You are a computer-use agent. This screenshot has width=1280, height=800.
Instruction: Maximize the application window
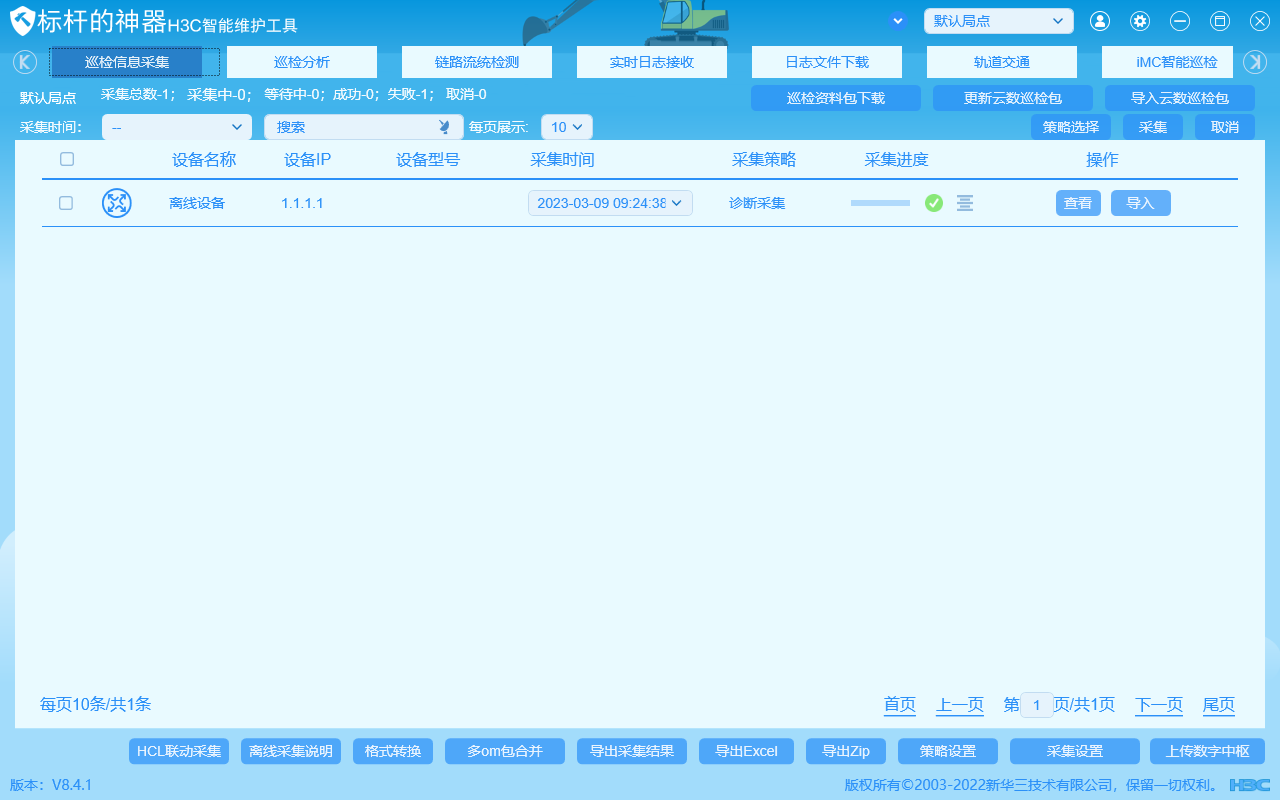click(x=1220, y=21)
